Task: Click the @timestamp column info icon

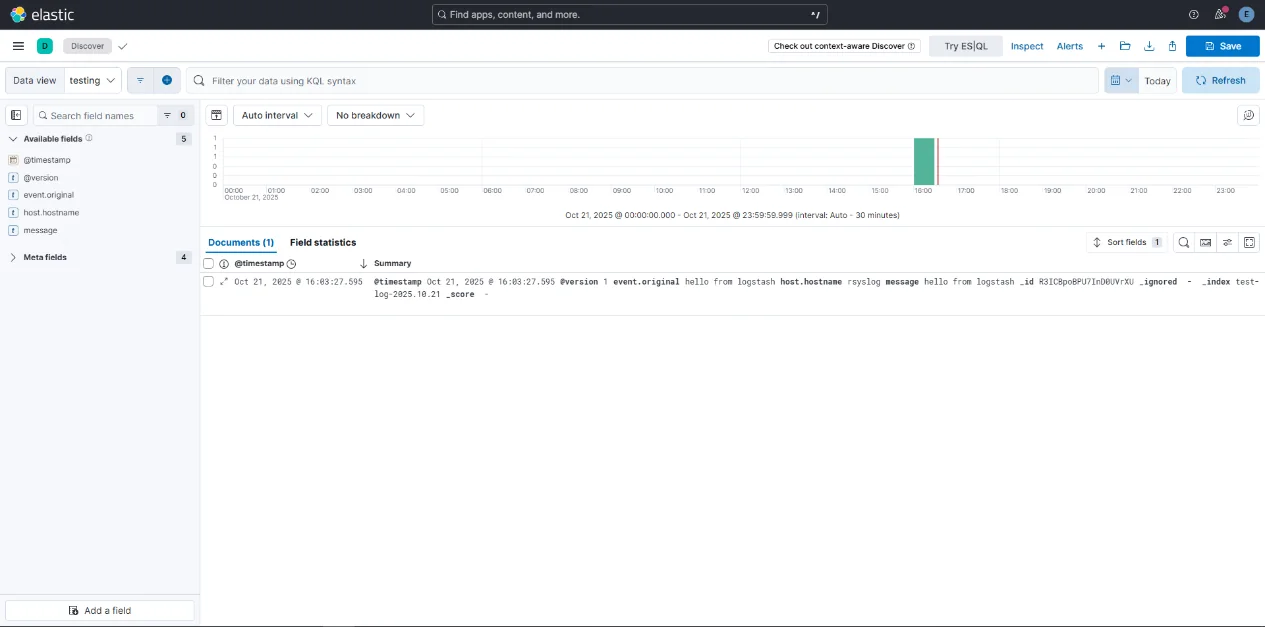Action: pos(224,263)
